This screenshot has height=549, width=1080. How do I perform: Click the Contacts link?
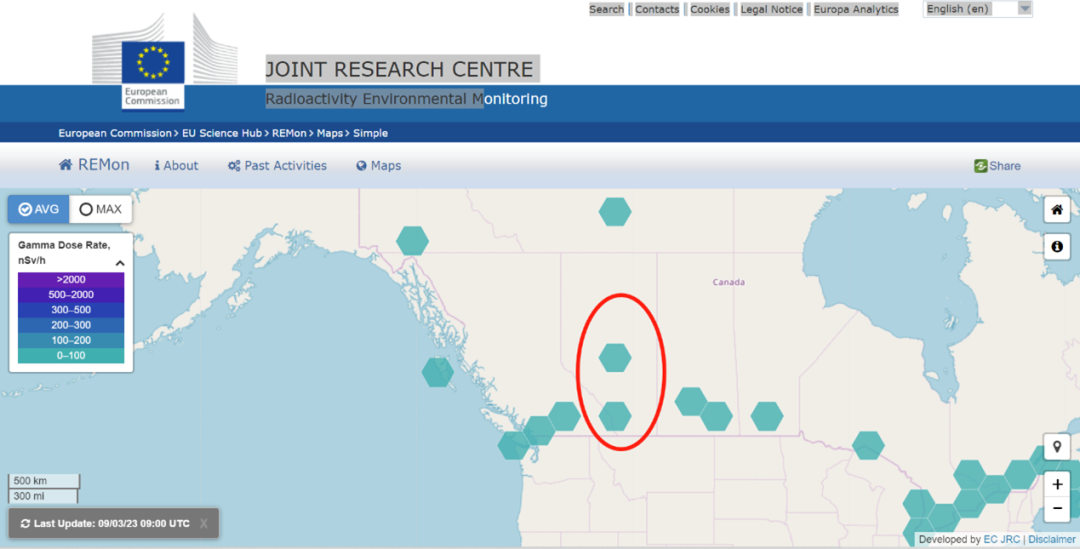click(x=656, y=9)
